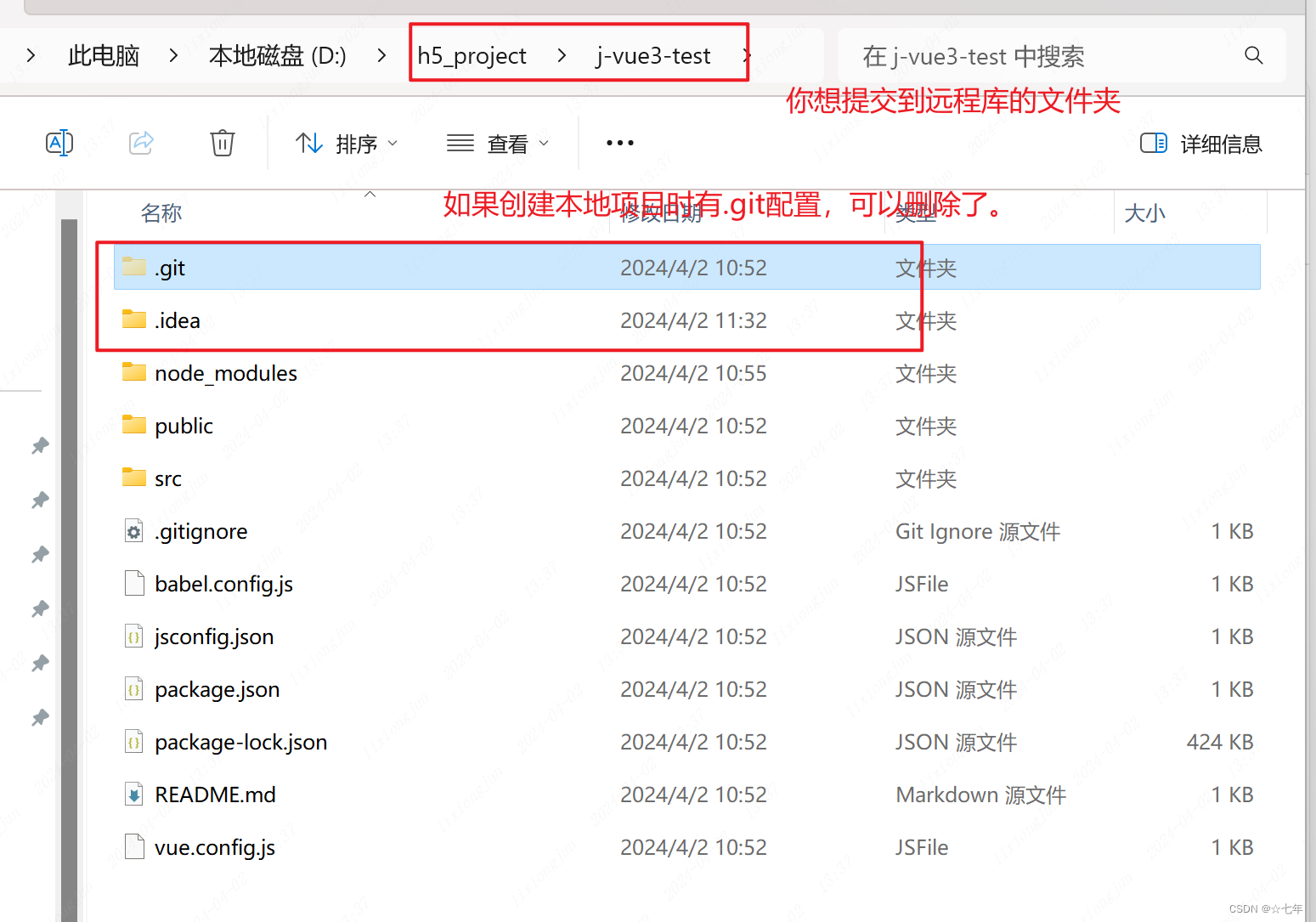Select the .idea folder icon
Image resolution: width=1316 pixels, height=922 pixels.
click(134, 320)
